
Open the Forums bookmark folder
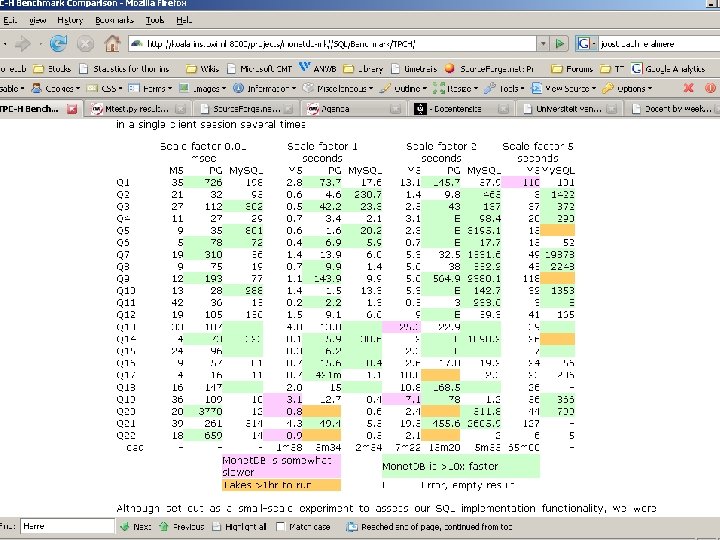tap(572, 69)
